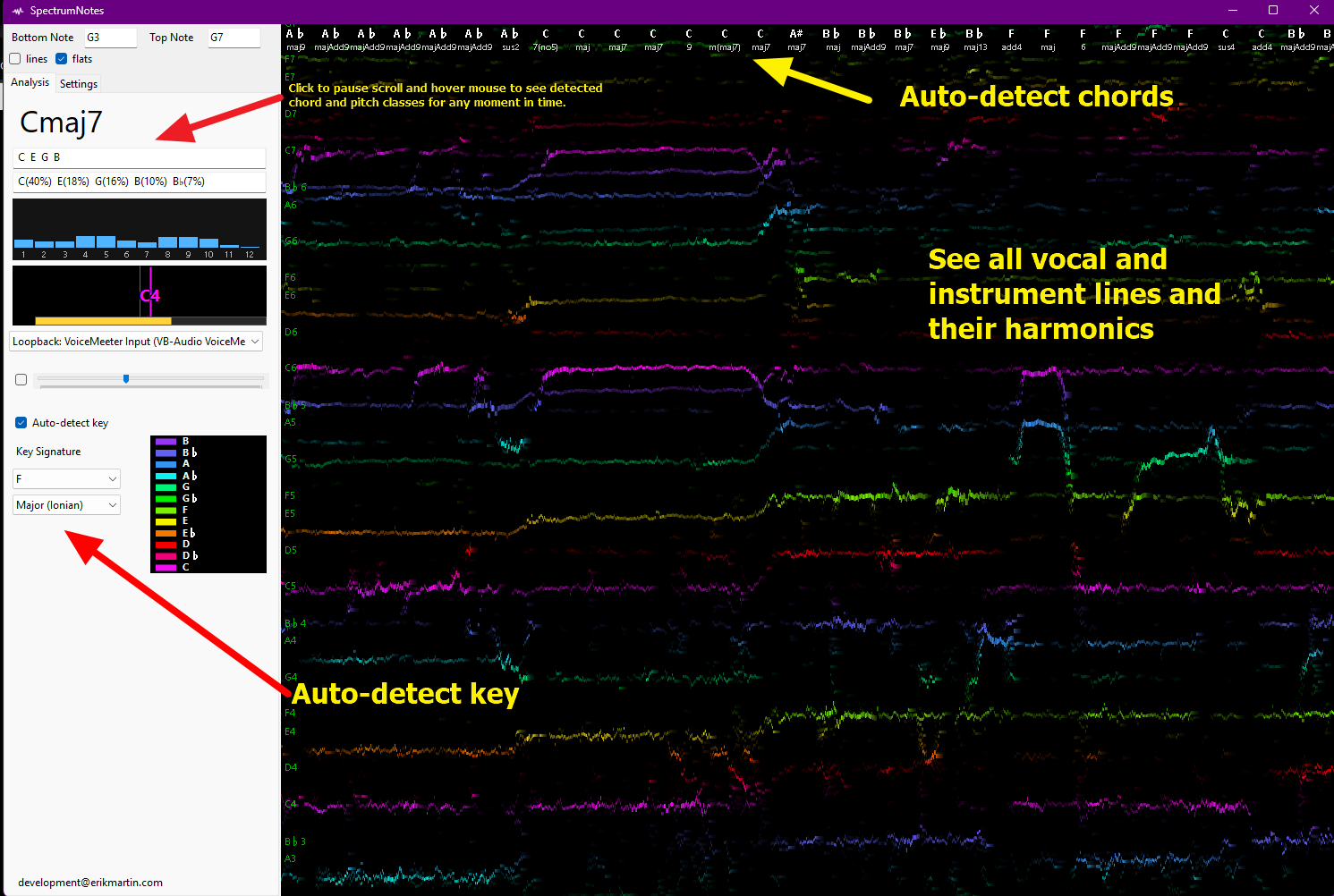Select the Analysis tab
Screen dimensions: 1334x896
30,82
